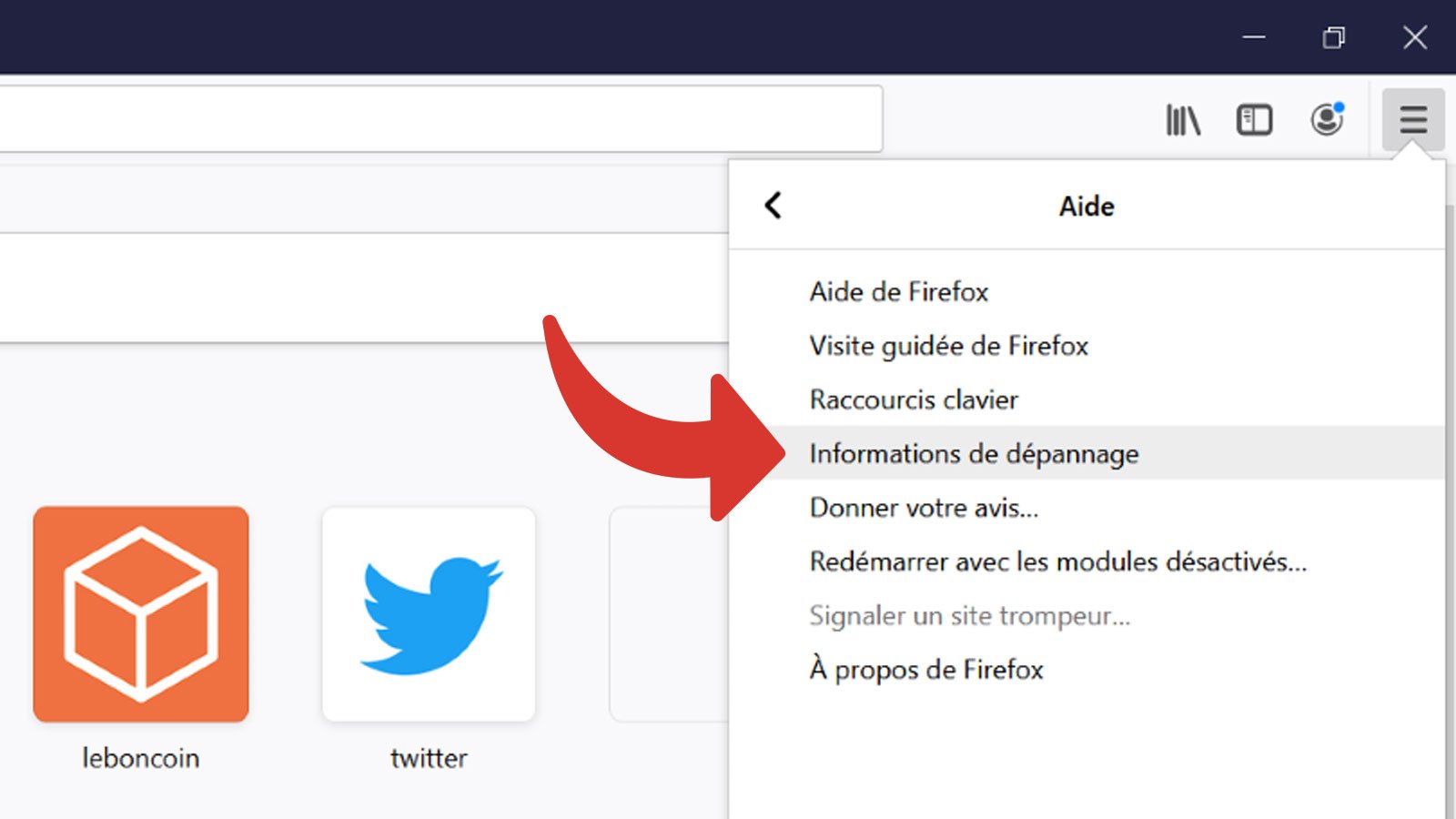The image size is (1456, 819).
Task: Open À propos de Firefox
Action: click(x=1087, y=670)
